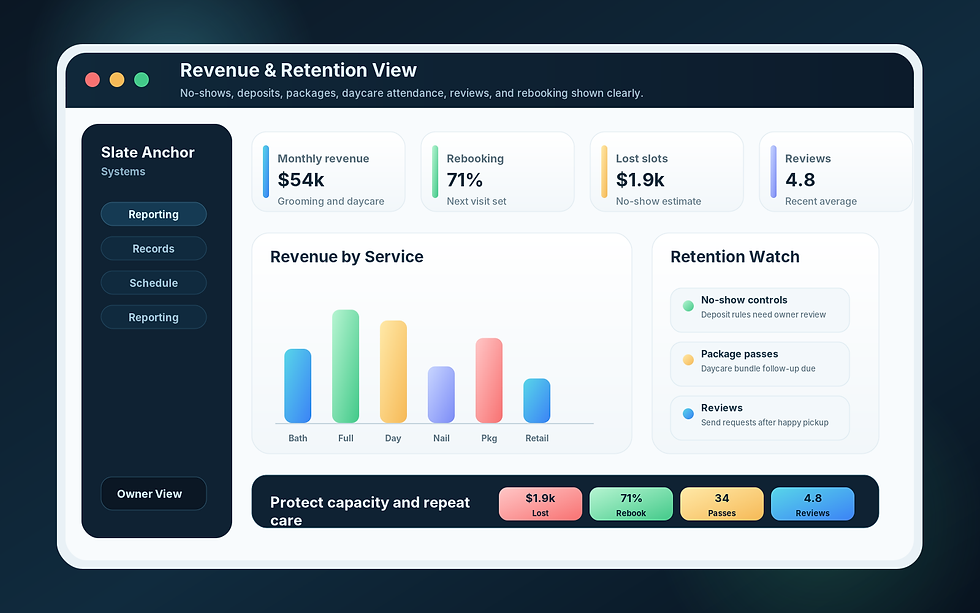980x613 pixels.
Task: Click the blue dot beside Reviews
Action: point(688,414)
